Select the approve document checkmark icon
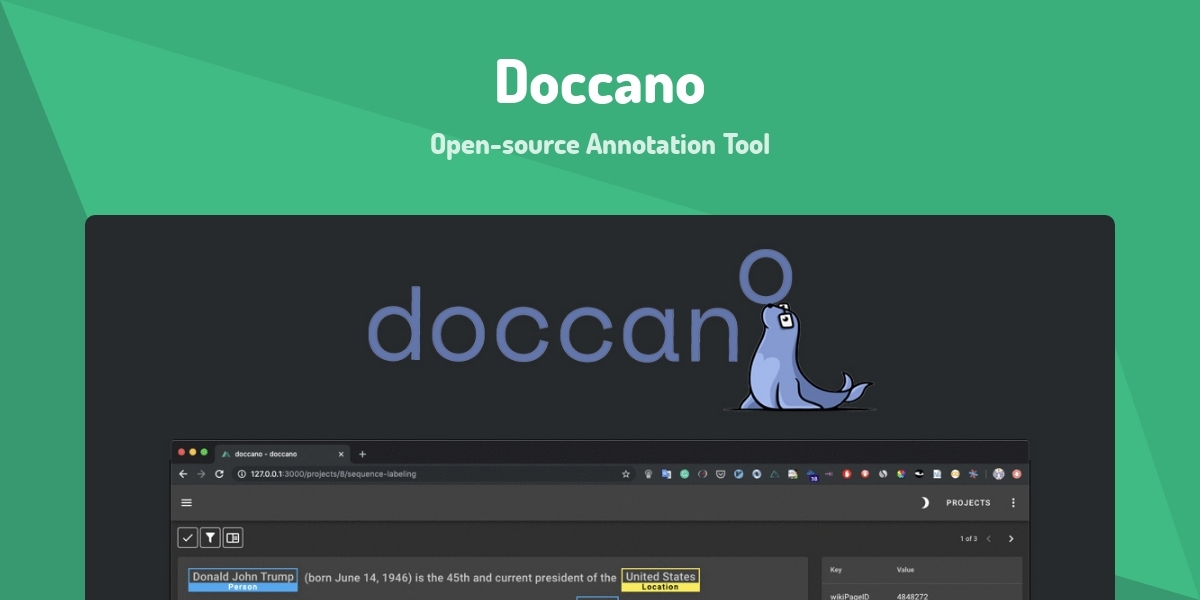The image size is (1200, 600). 187,537
